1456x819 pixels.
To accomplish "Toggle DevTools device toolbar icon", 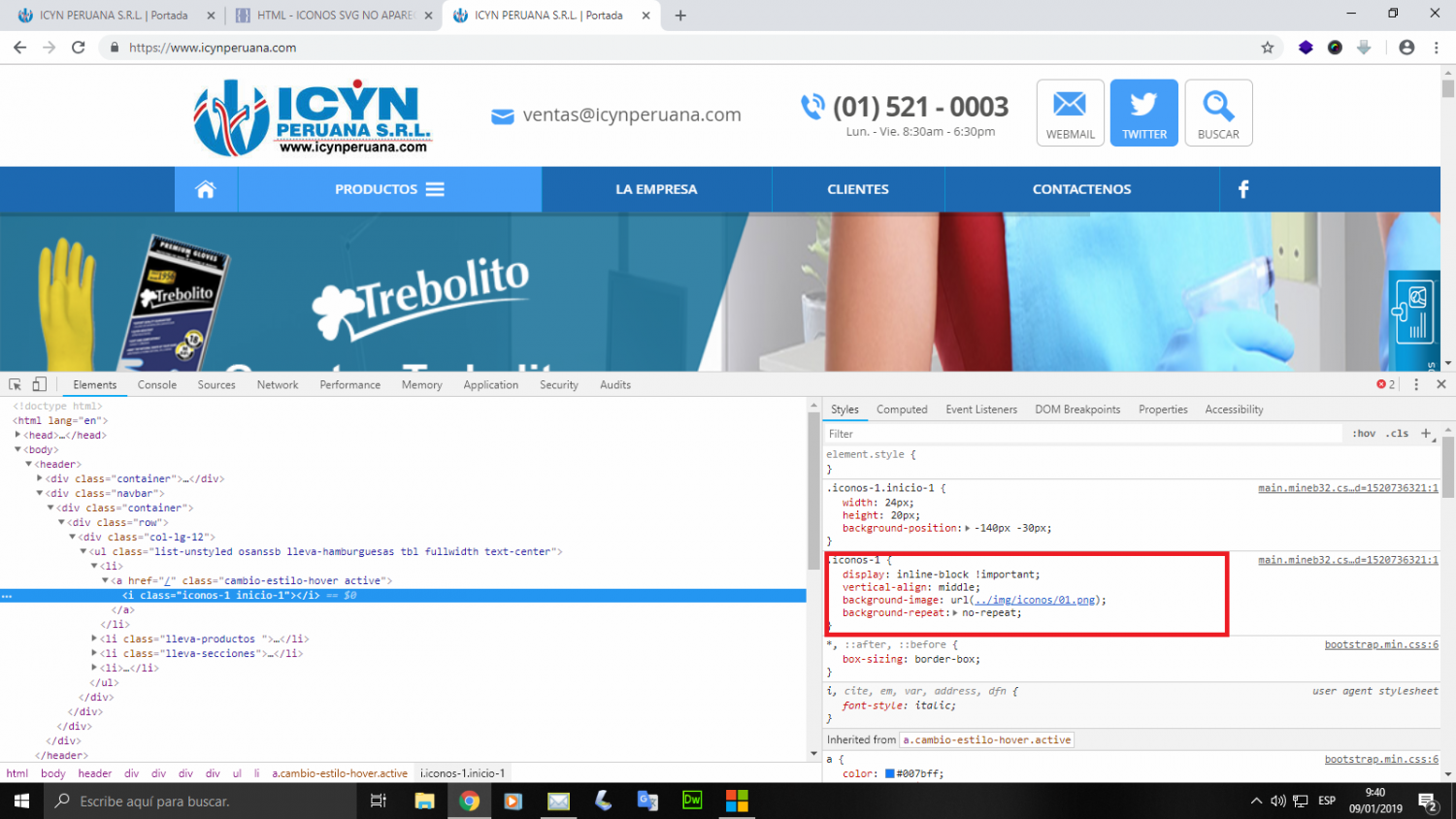I will (x=40, y=384).
